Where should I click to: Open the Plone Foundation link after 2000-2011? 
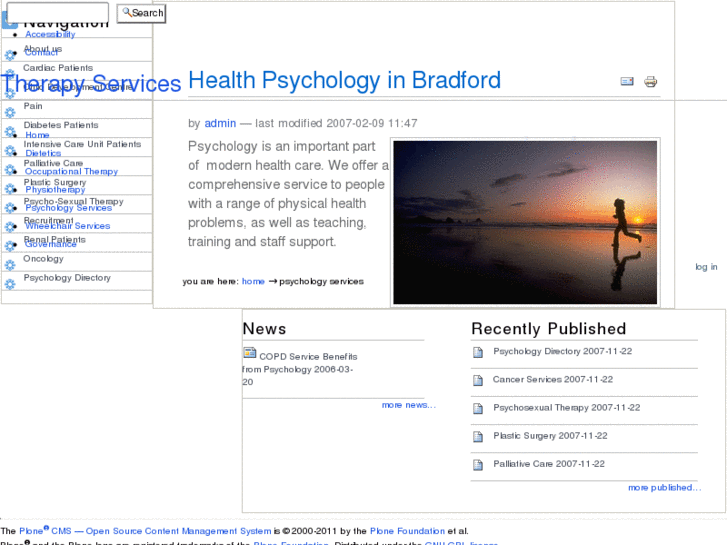[408, 531]
